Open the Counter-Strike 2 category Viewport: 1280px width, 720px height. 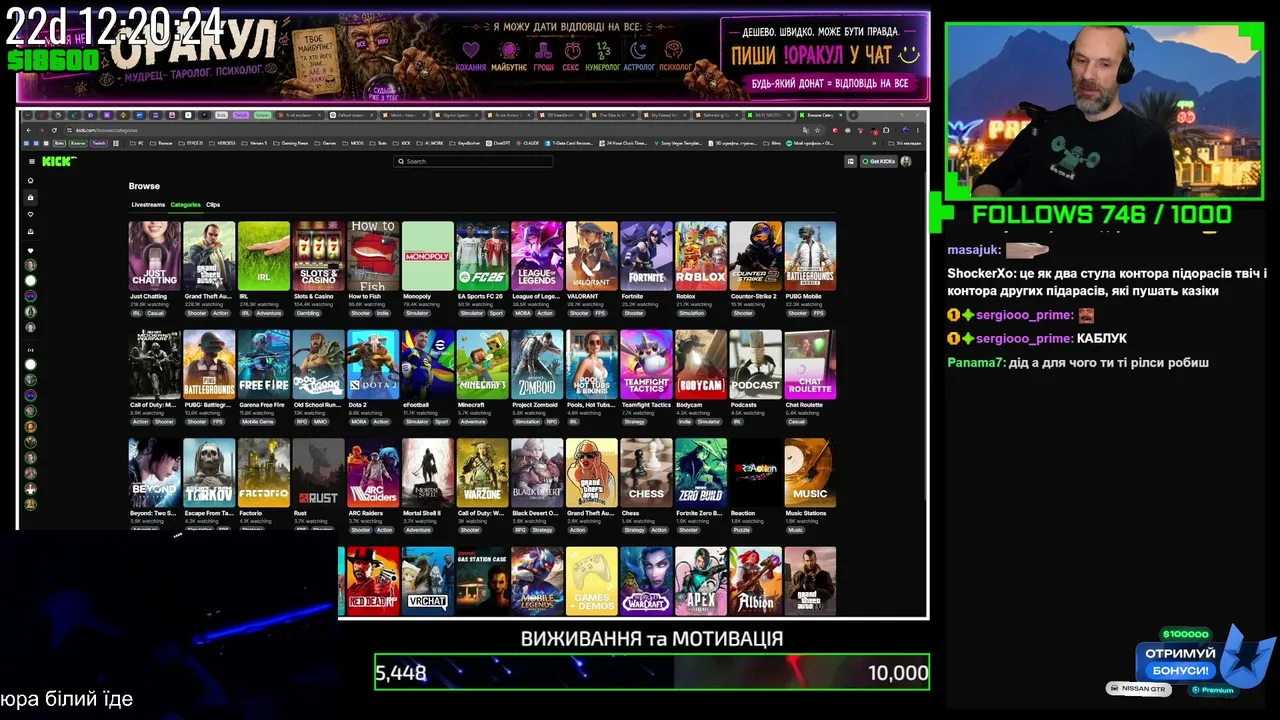coord(755,256)
